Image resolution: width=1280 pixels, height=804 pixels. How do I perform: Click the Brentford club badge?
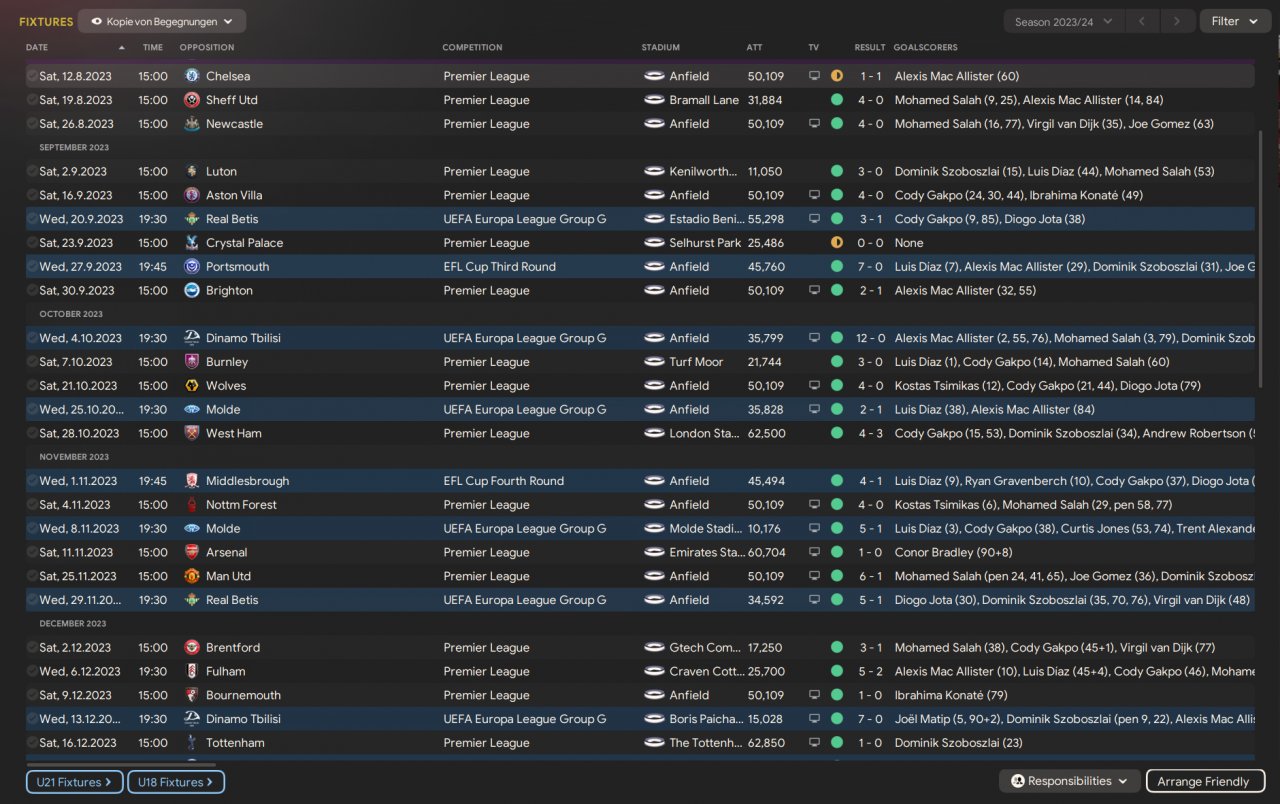192,648
